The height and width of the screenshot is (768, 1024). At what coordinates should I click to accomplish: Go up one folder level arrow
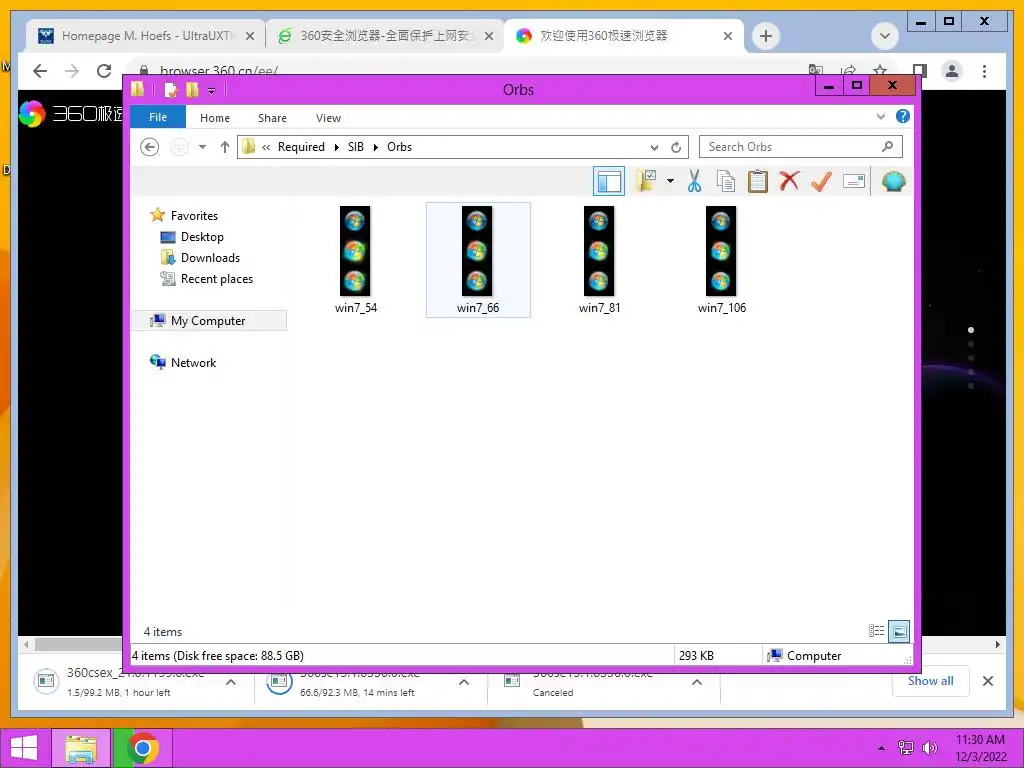pos(225,147)
